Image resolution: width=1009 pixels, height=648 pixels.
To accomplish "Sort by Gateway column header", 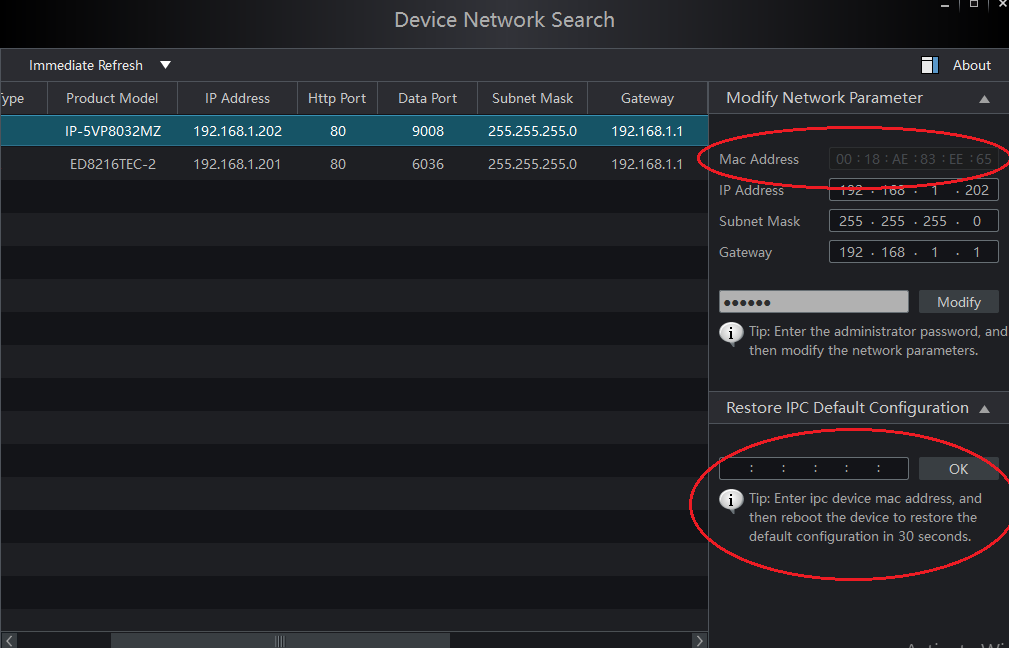I will [x=647, y=98].
